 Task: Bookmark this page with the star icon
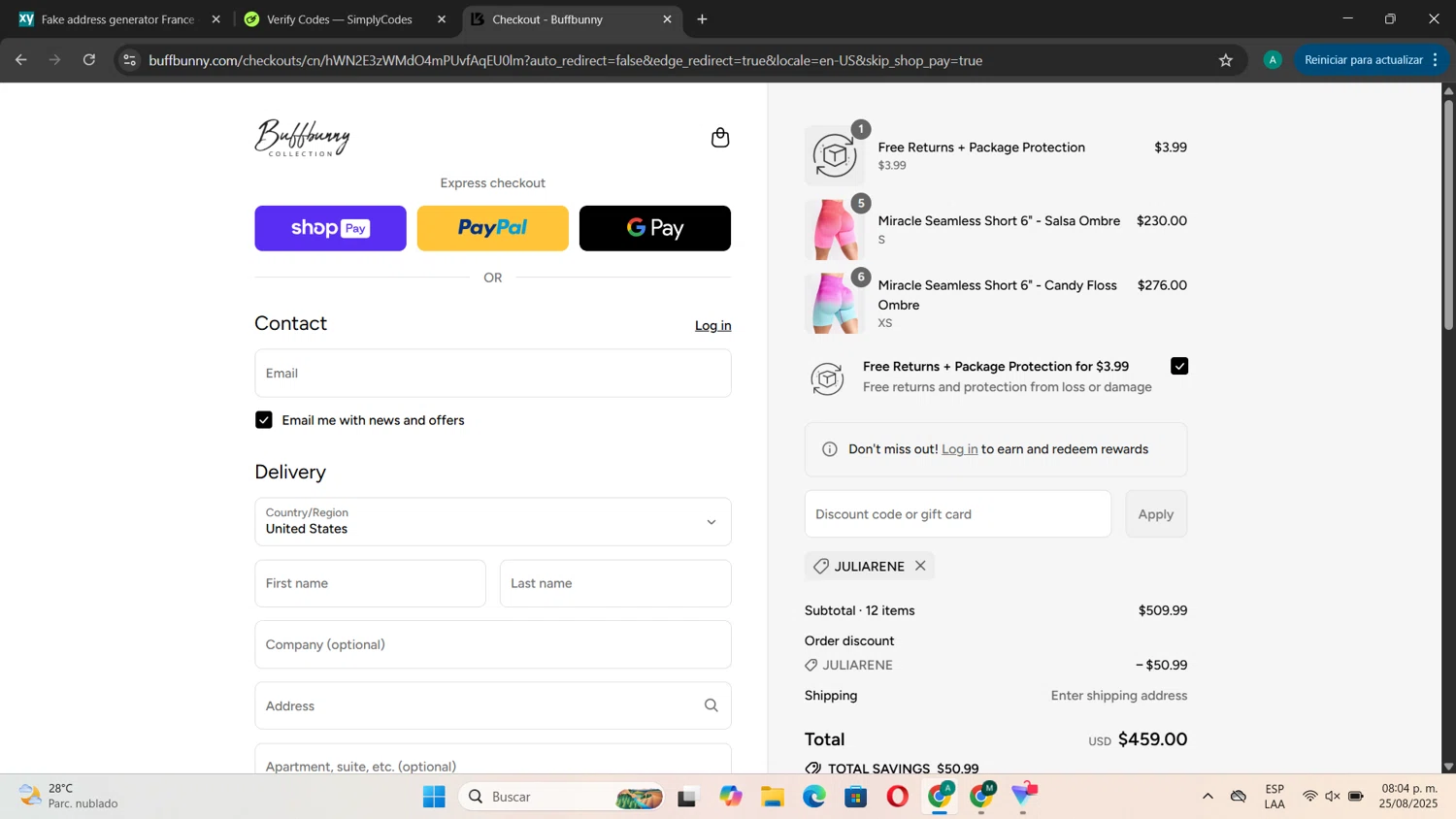click(x=1226, y=60)
